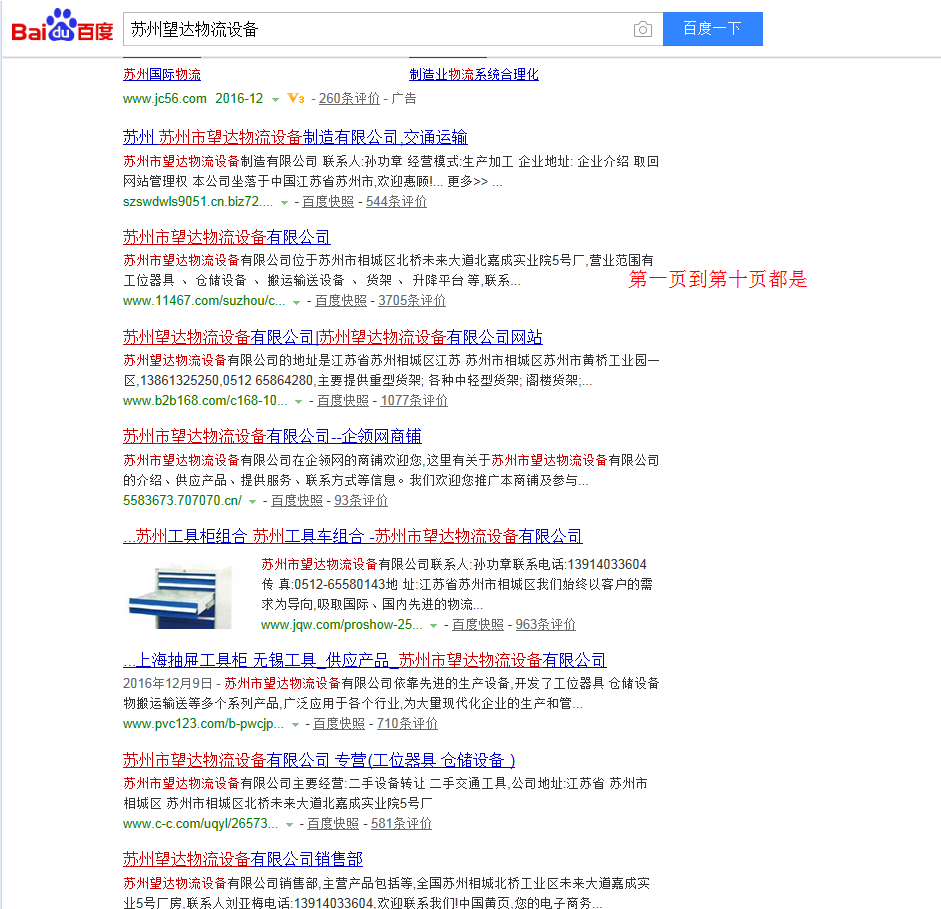
Task: Click the www.jc56.com green URL
Action: [x=165, y=98]
